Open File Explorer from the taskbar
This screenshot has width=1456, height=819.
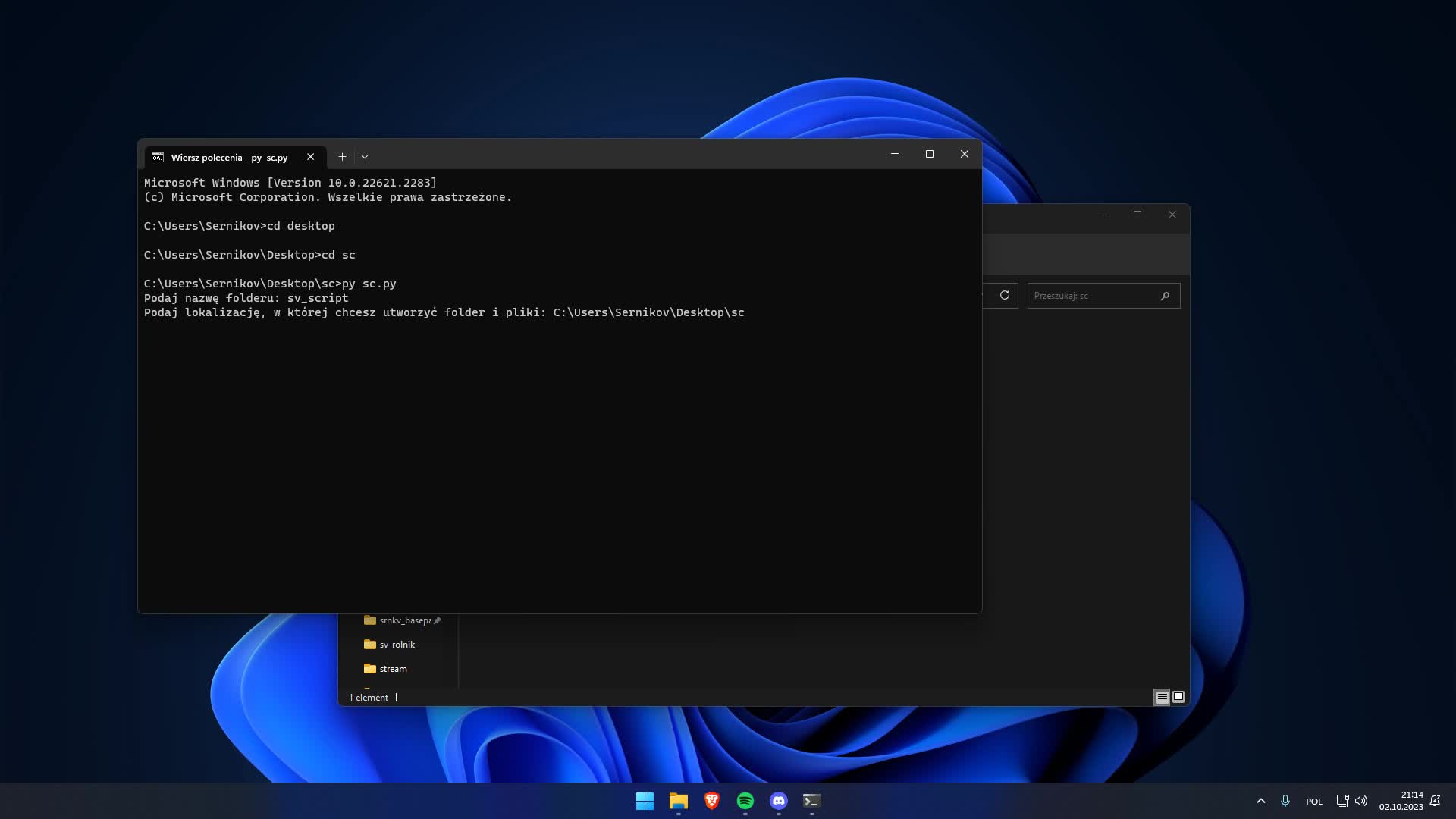[x=678, y=801]
